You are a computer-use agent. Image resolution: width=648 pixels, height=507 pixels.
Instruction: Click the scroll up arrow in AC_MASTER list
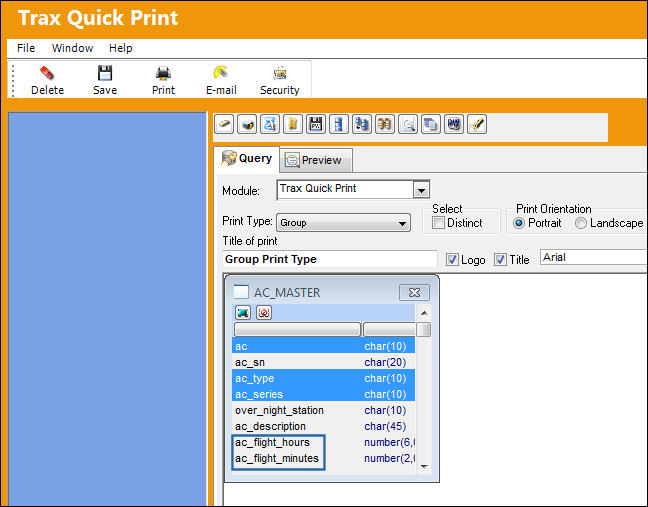pos(424,313)
